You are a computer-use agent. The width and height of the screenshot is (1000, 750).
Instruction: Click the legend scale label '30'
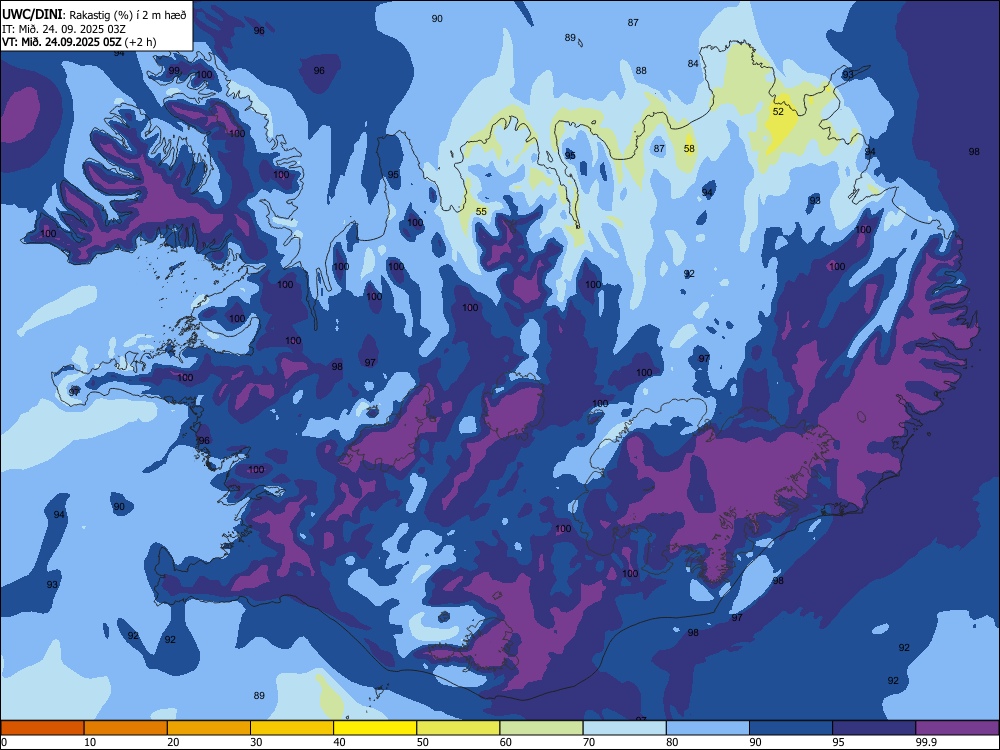point(256,742)
